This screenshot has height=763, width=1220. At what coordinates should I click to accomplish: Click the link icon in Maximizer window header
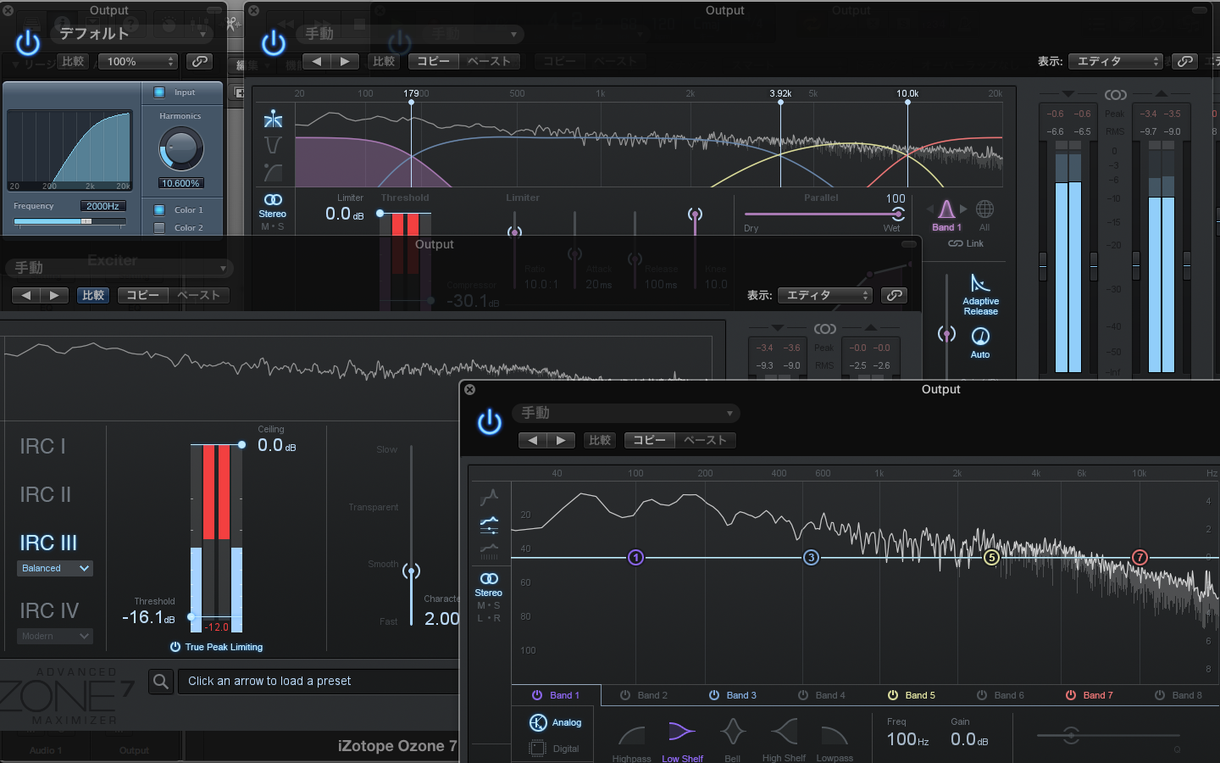[x=894, y=295]
